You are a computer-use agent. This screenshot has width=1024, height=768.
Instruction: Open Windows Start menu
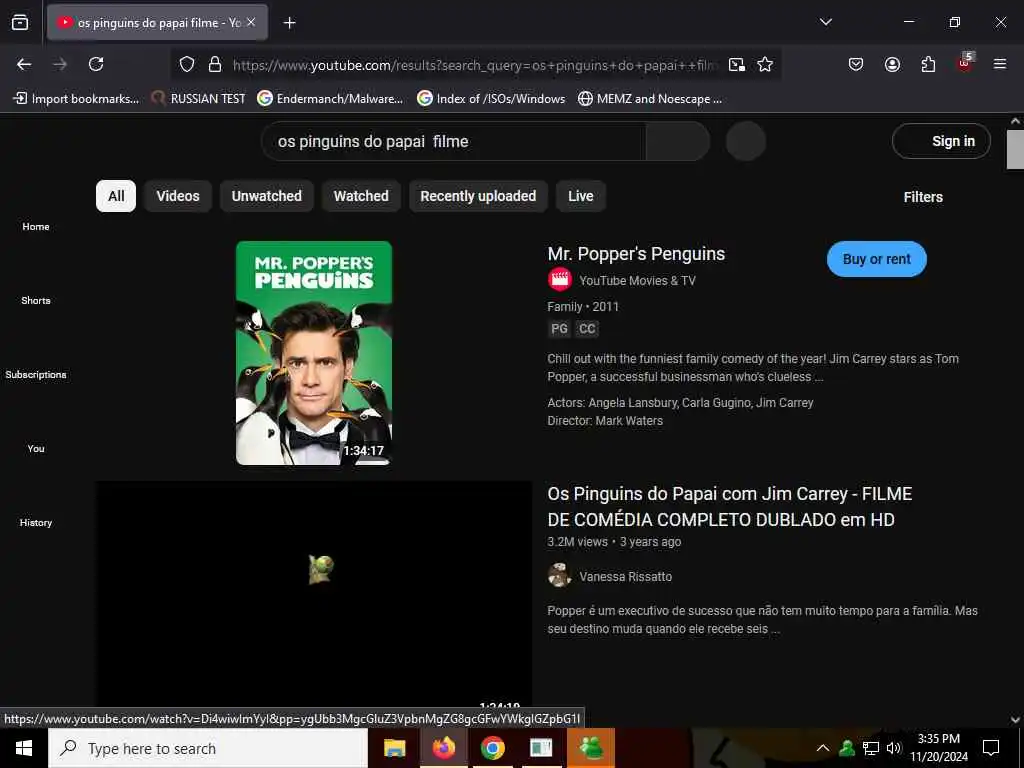coord(24,748)
